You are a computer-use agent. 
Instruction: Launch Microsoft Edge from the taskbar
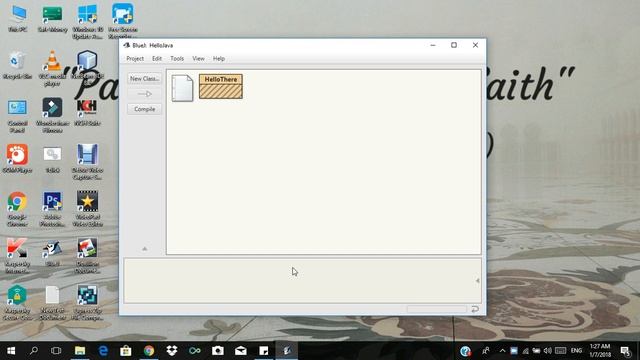(103, 351)
